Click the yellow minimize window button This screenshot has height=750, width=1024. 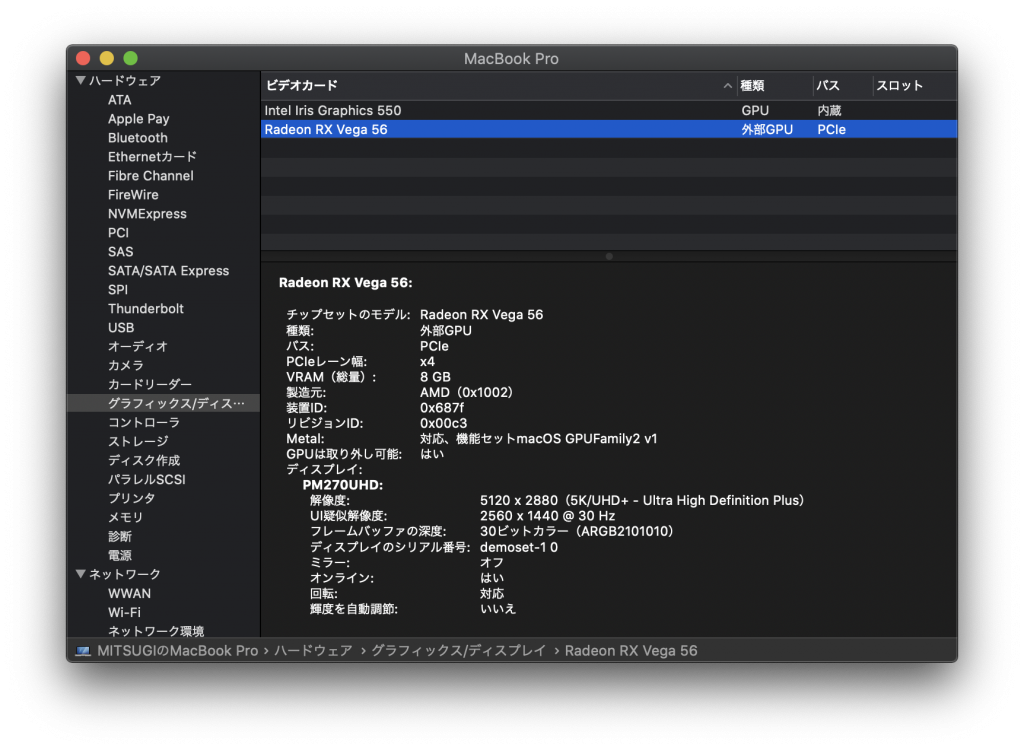pyautogui.click(x=106, y=58)
